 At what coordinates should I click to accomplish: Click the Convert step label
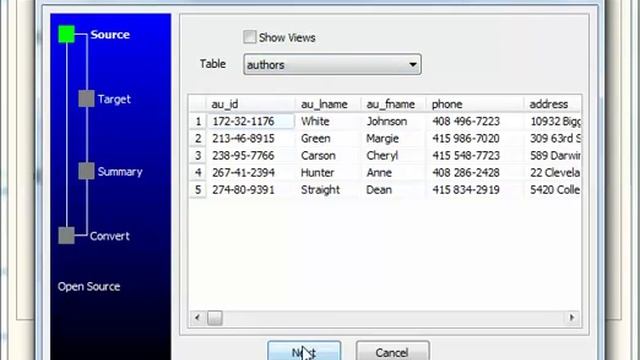click(x=110, y=236)
